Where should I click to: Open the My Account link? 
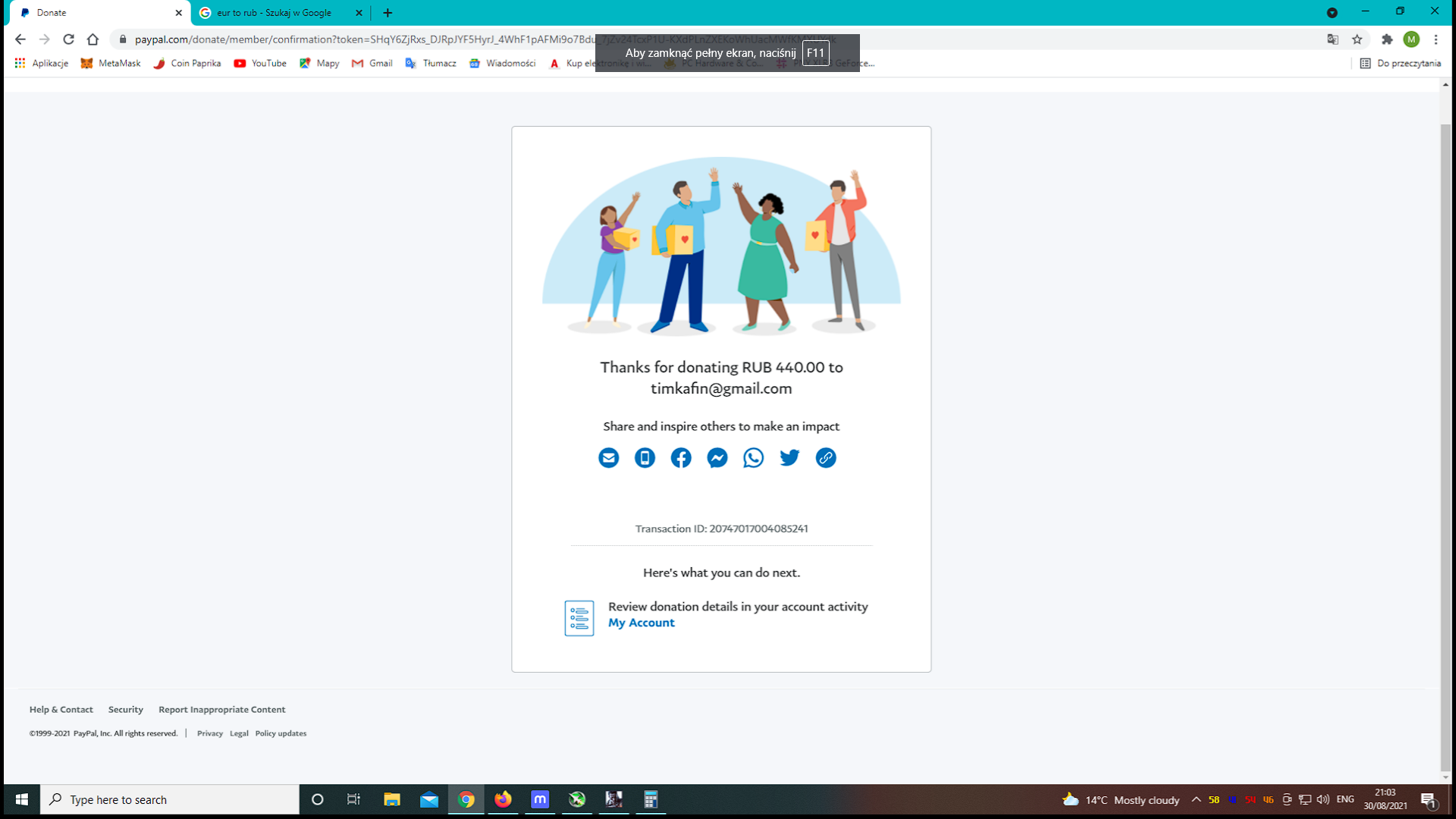coord(641,623)
